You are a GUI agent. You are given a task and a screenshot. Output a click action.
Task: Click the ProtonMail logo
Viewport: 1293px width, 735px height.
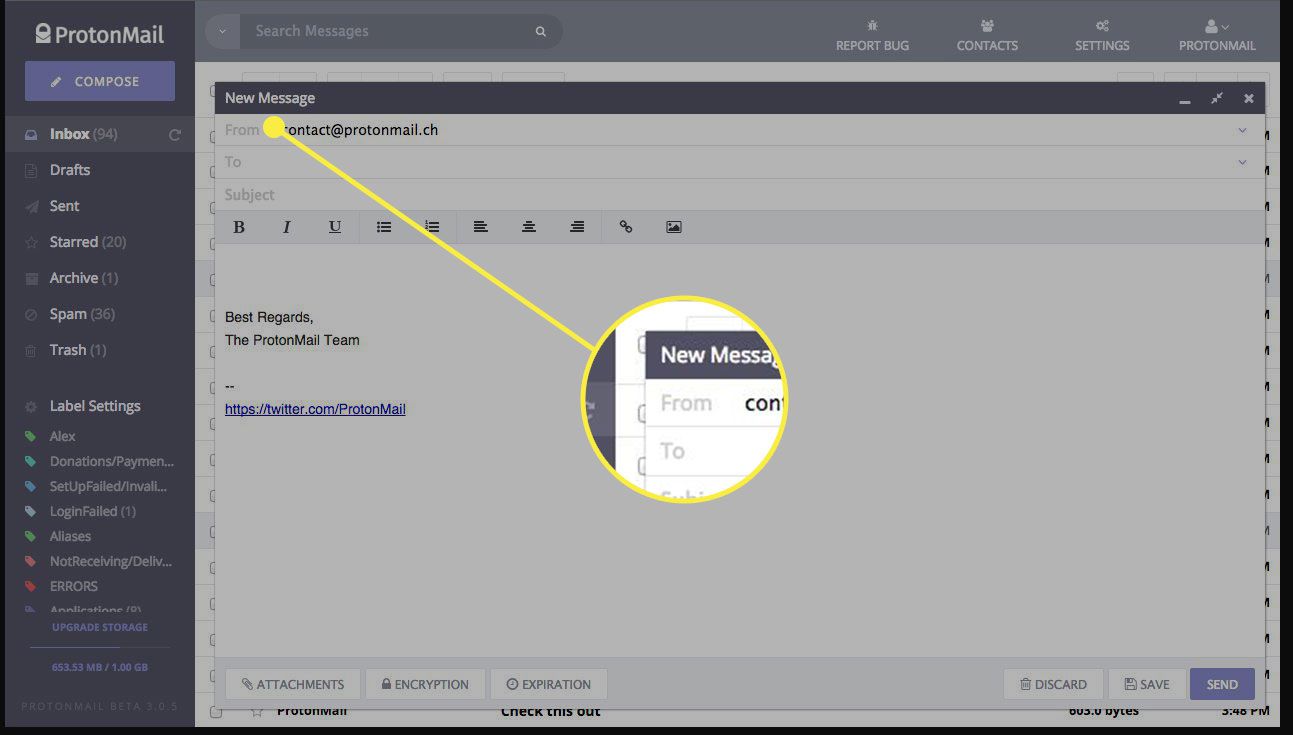click(99, 33)
